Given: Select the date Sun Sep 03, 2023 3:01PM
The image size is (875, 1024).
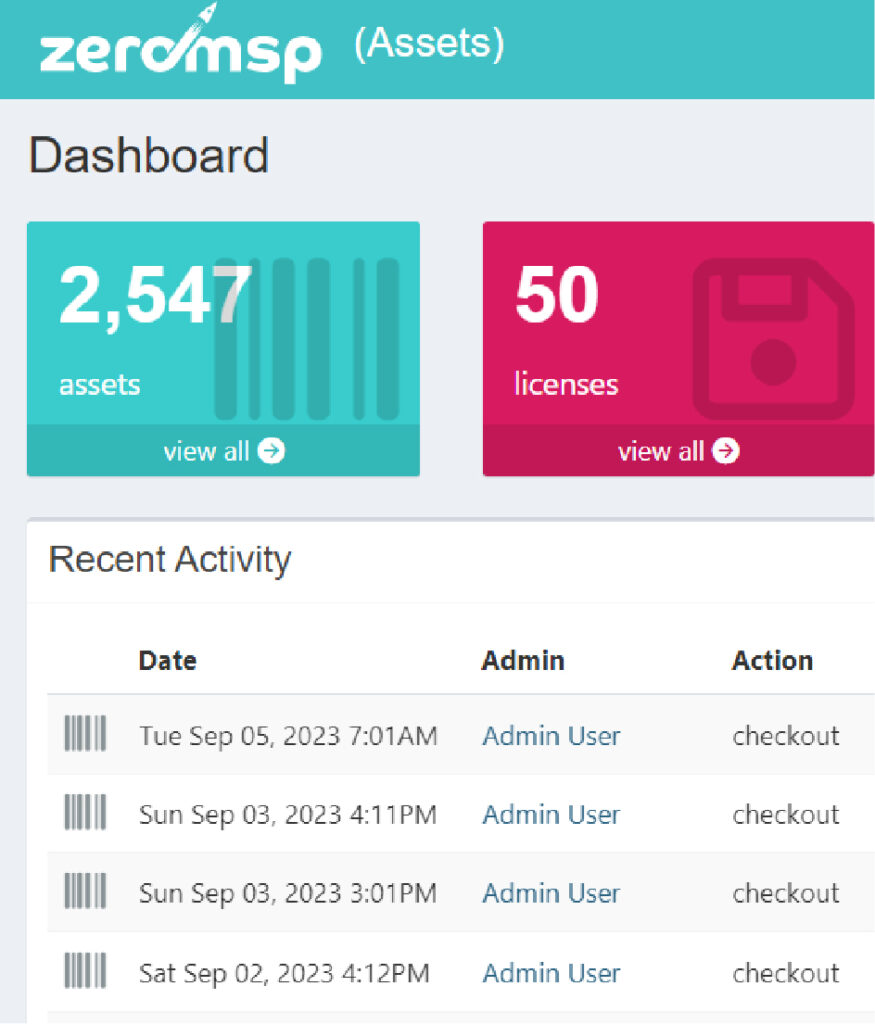Looking at the screenshot, I should pyautogui.click(x=288, y=893).
